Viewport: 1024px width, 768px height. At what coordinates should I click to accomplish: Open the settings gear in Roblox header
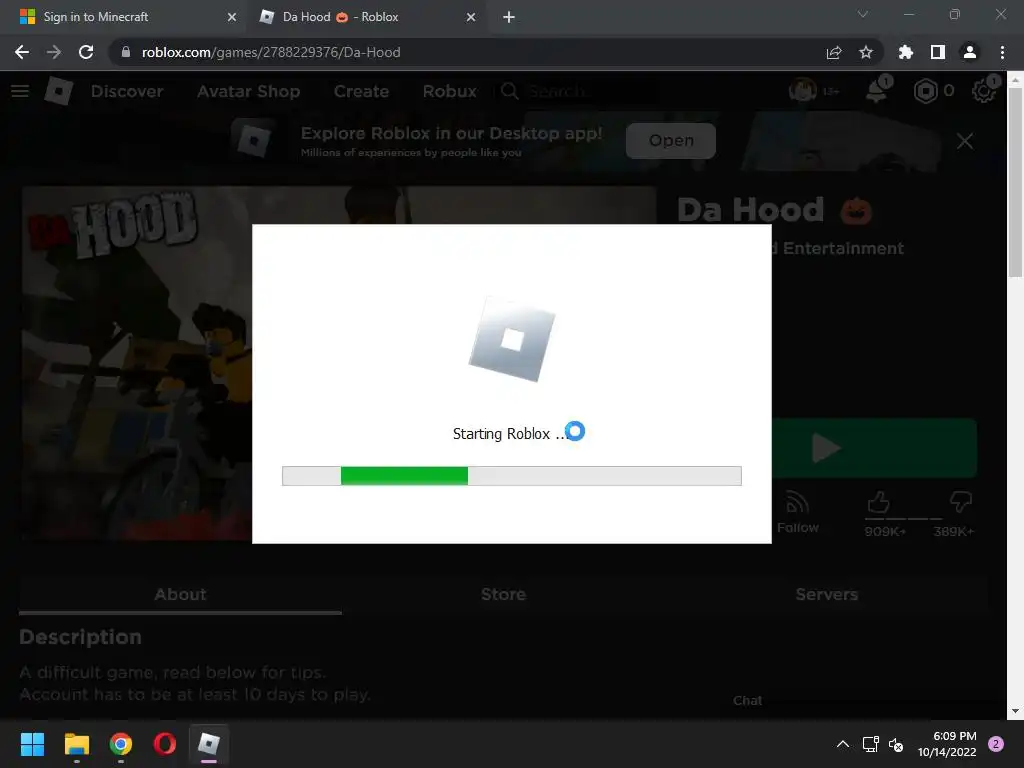click(983, 91)
